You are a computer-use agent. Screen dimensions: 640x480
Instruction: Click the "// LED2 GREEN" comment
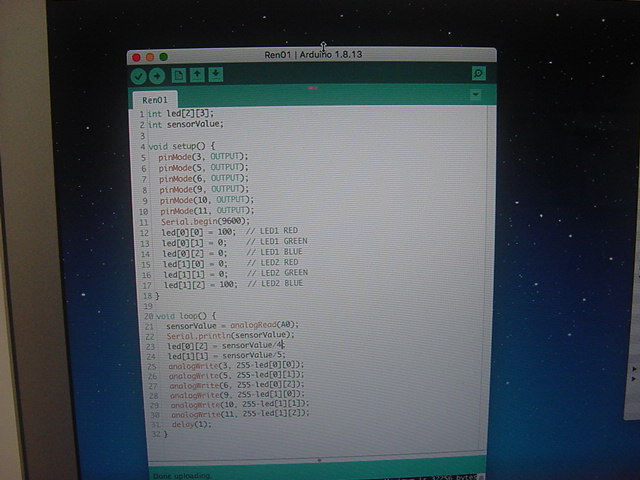tap(278, 273)
